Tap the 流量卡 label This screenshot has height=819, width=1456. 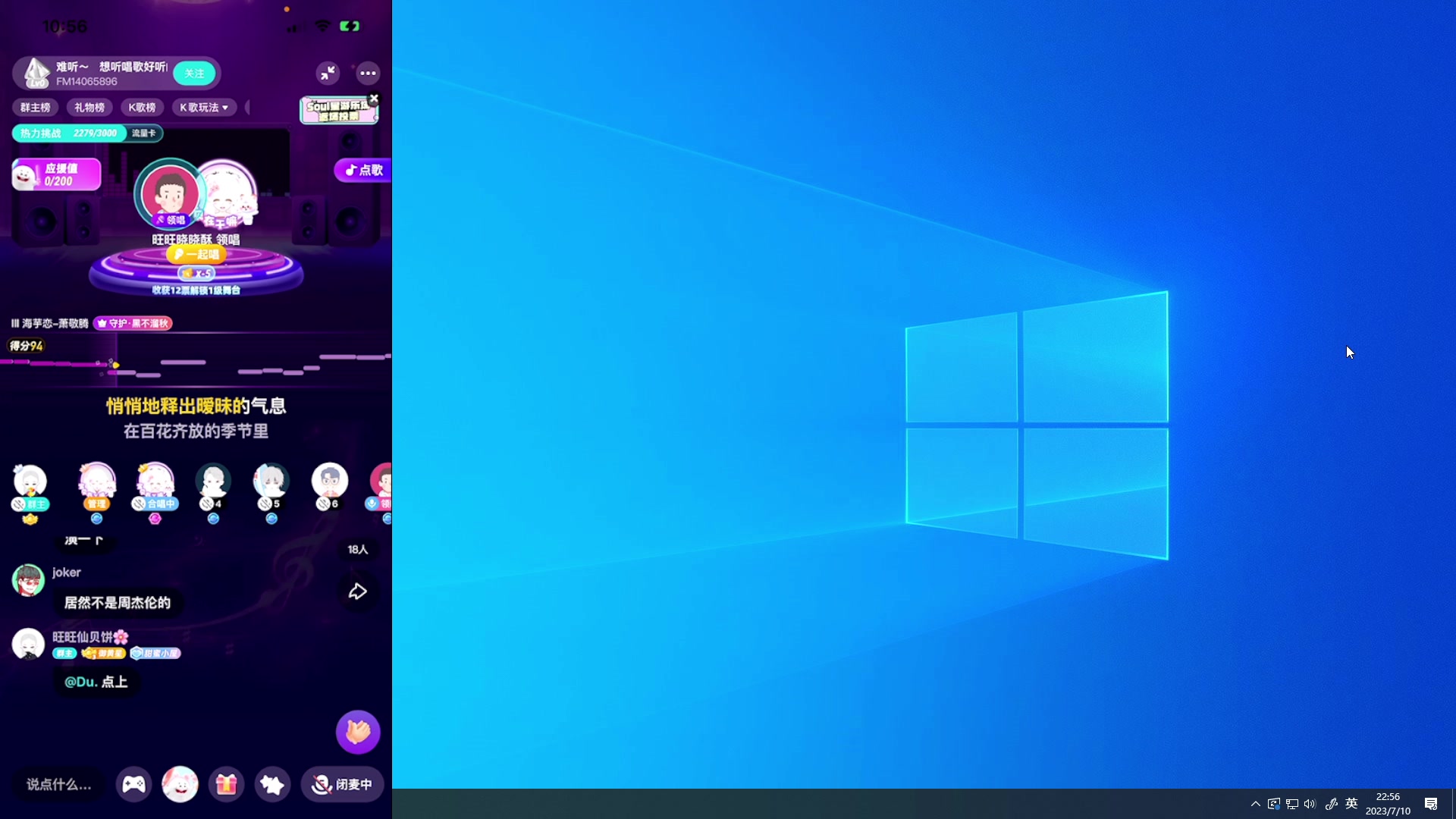[144, 133]
